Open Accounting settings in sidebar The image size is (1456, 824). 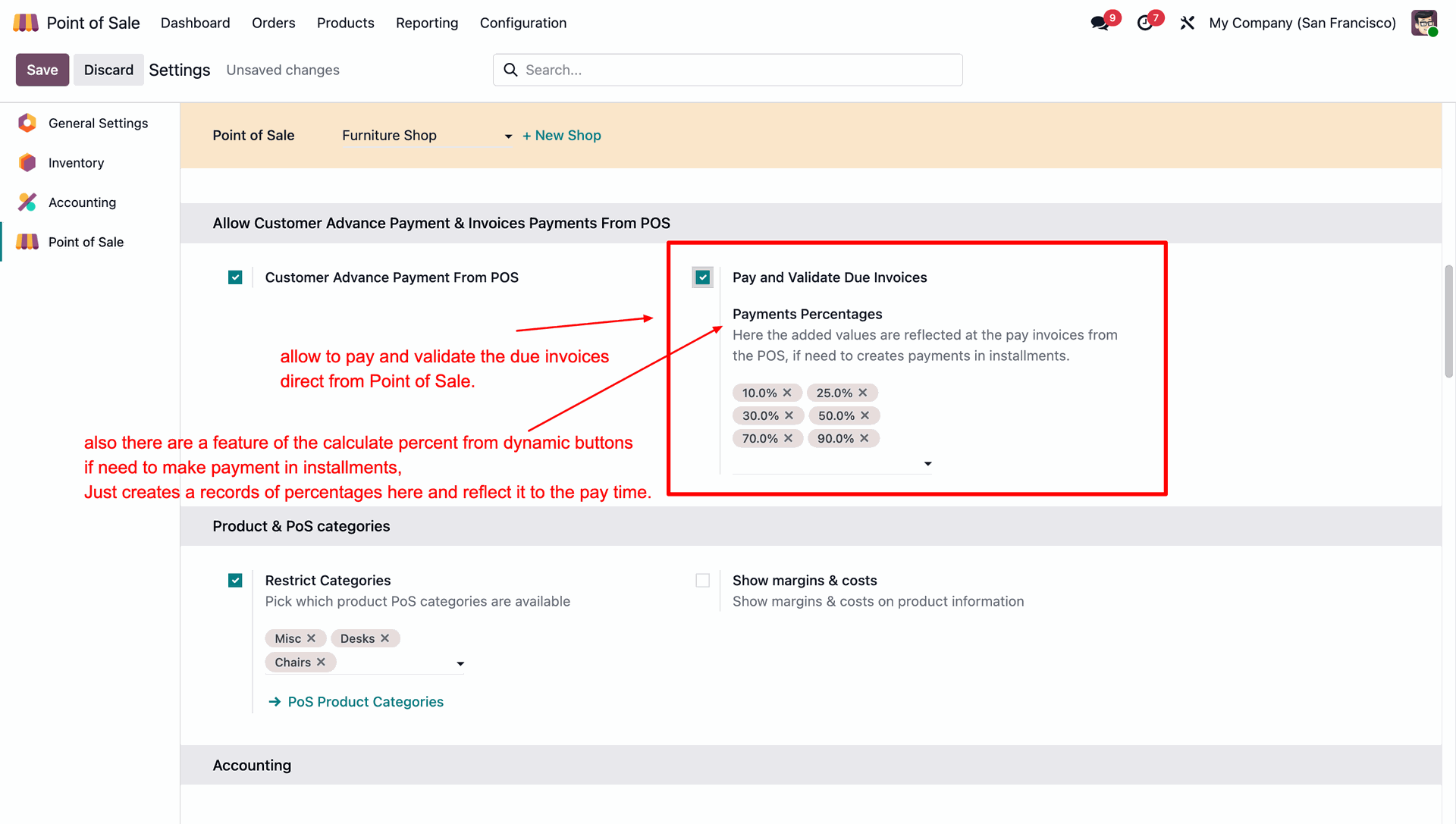point(82,202)
